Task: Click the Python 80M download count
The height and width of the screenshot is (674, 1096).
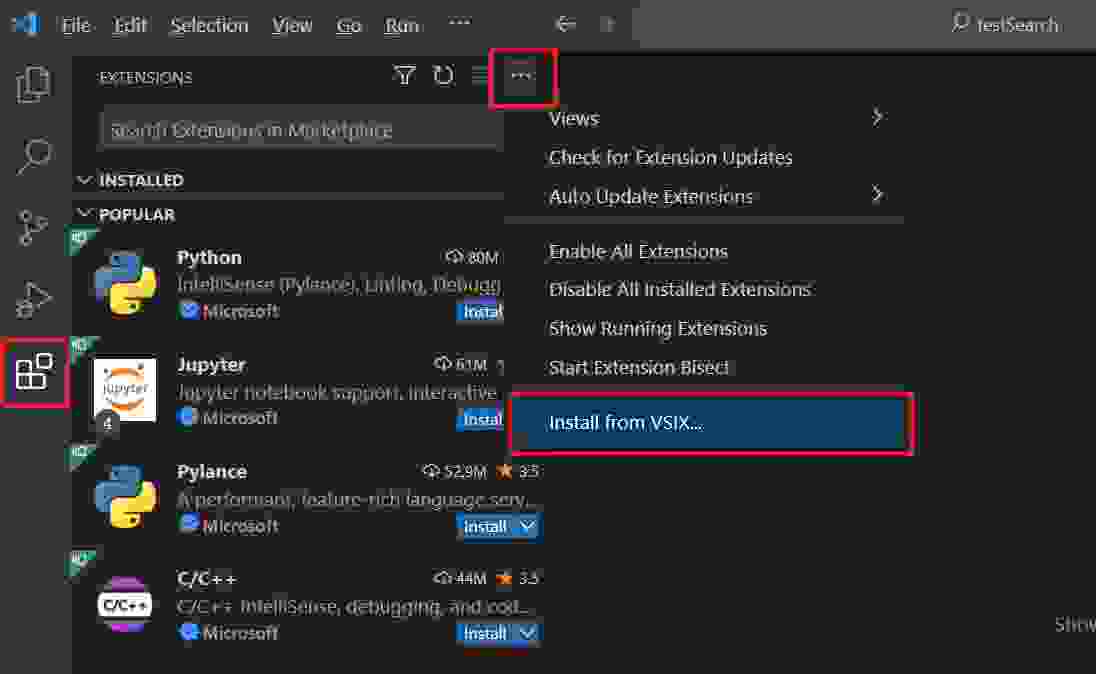Action: (472, 257)
